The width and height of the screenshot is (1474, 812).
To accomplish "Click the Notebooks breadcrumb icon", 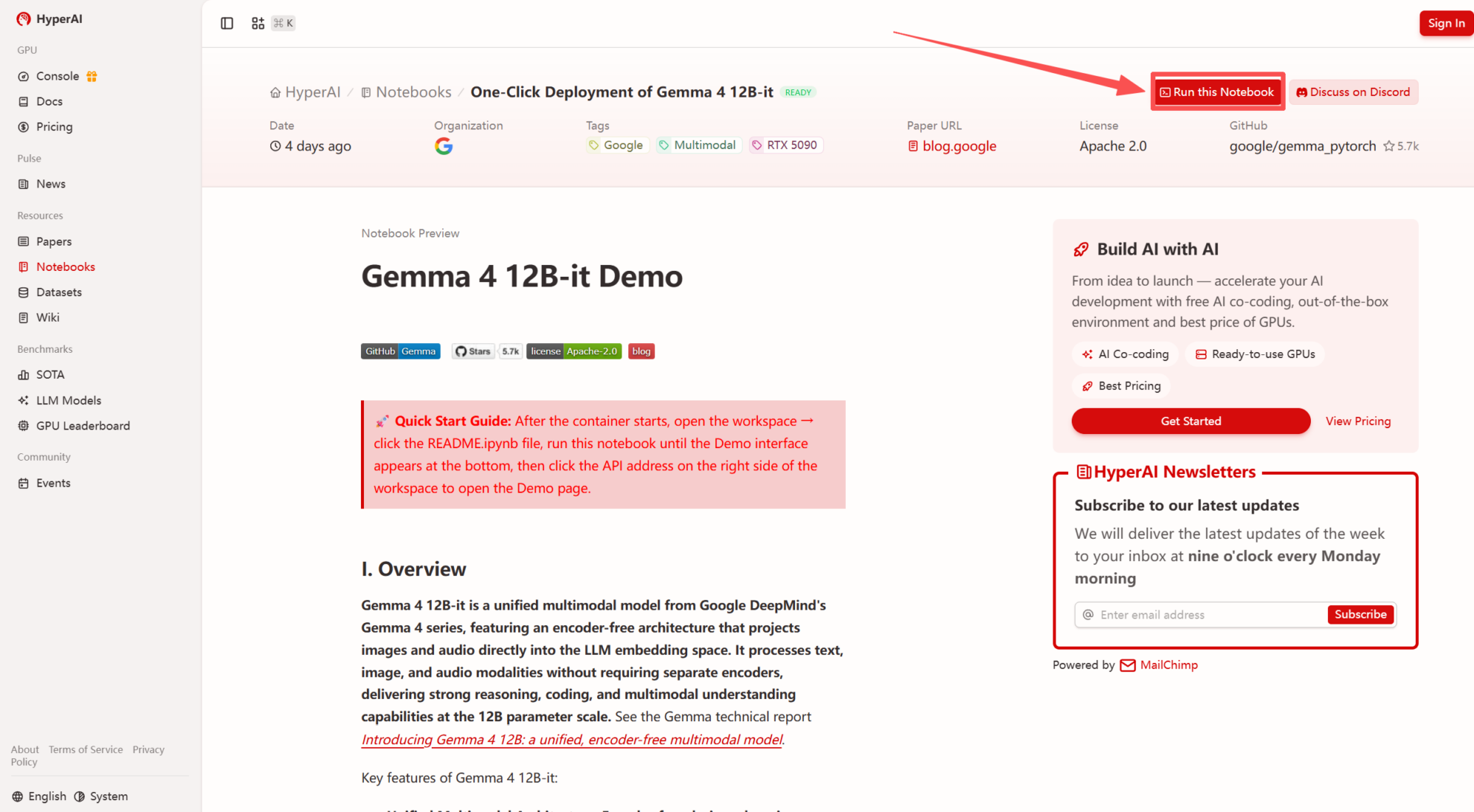I will click(x=366, y=92).
